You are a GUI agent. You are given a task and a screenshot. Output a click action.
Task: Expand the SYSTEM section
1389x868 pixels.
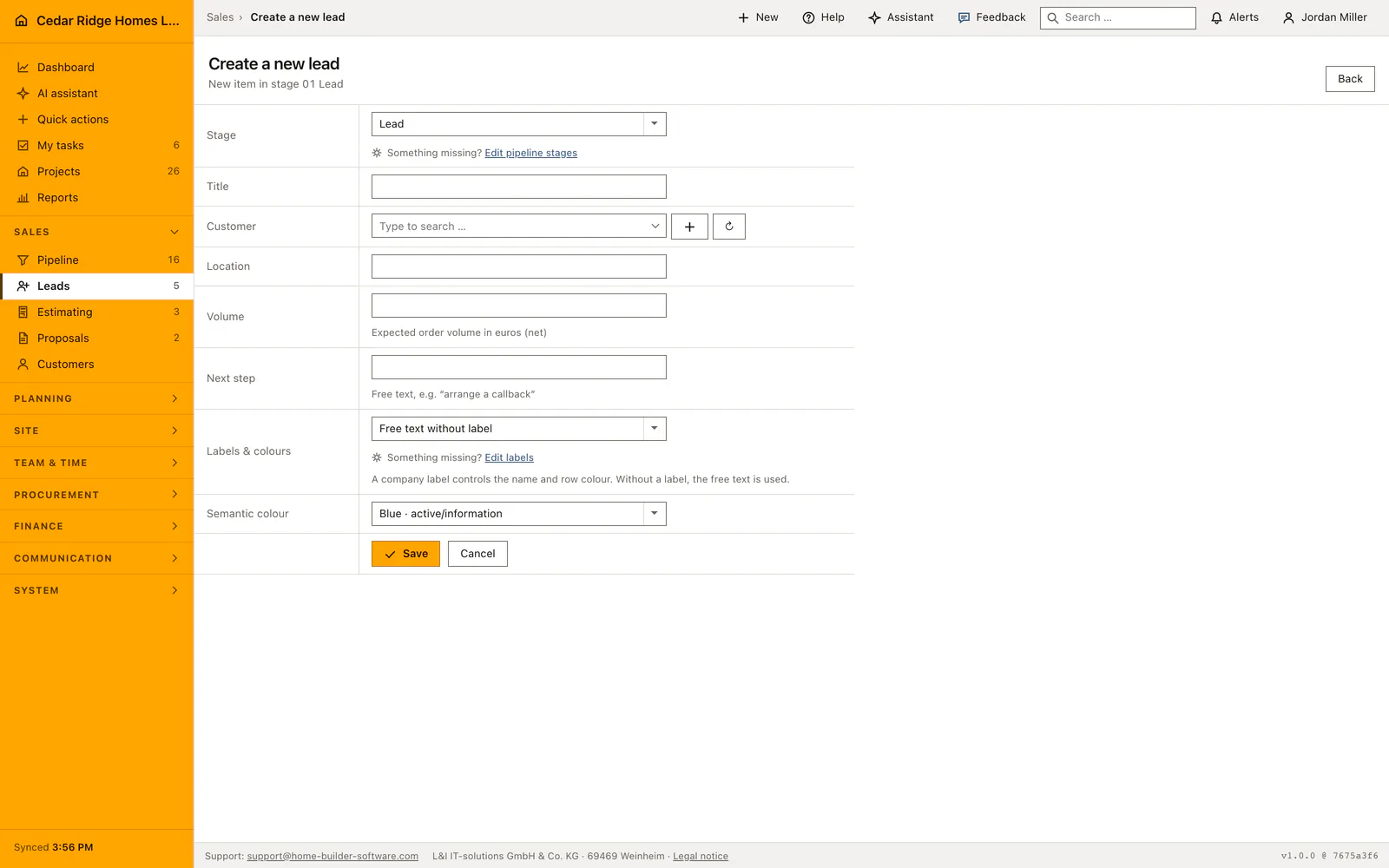point(96,590)
